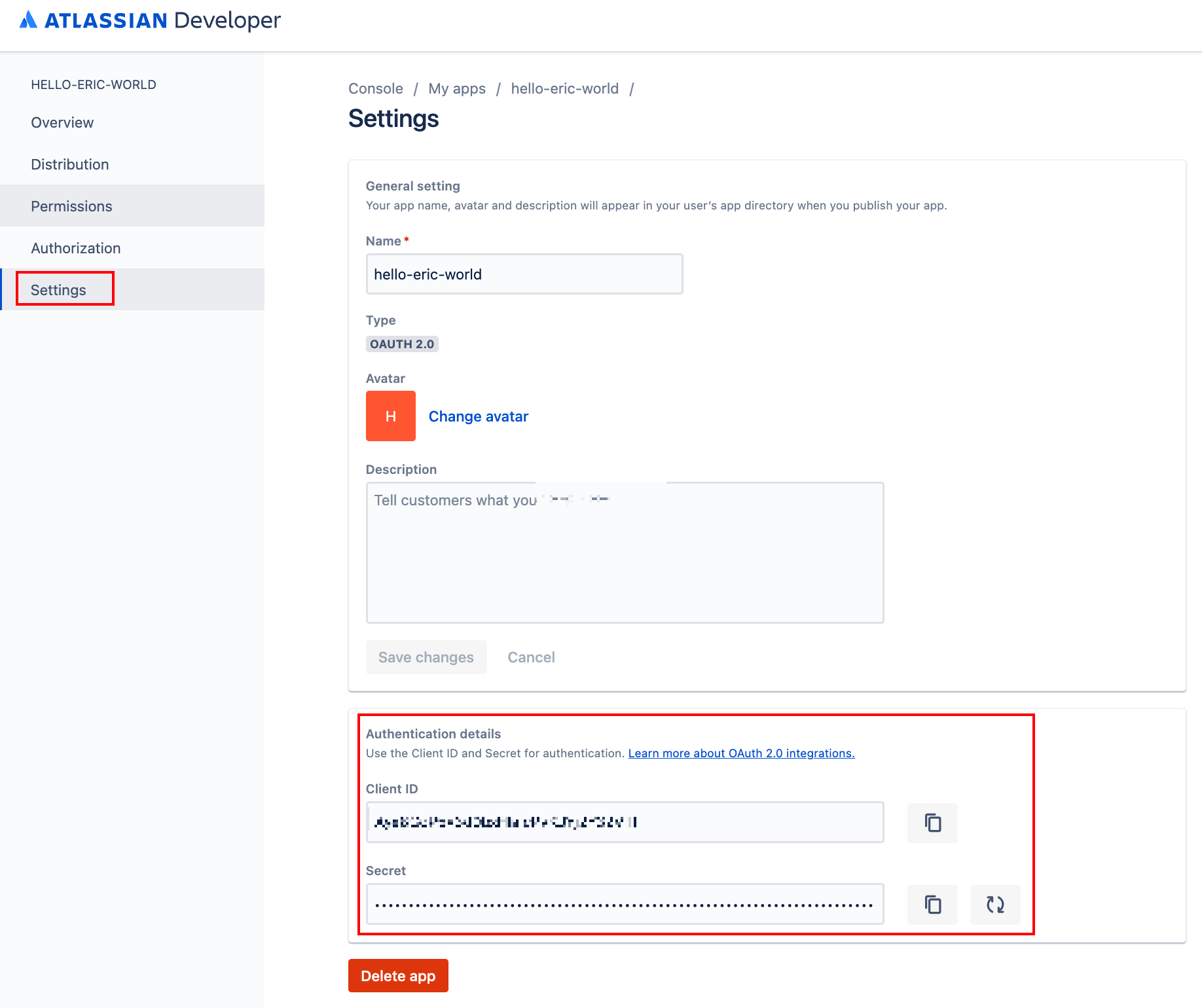Click the Save changes button
The height and width of the screenshot is (1008, 1202).
point(426,657)
